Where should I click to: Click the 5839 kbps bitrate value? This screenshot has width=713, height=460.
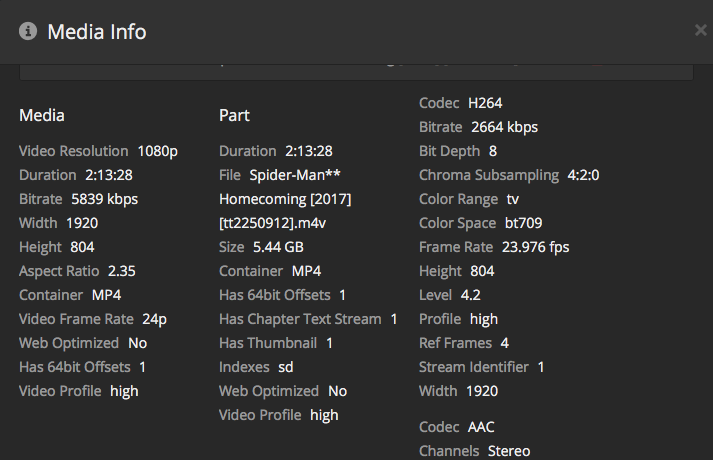pos(104,199)
